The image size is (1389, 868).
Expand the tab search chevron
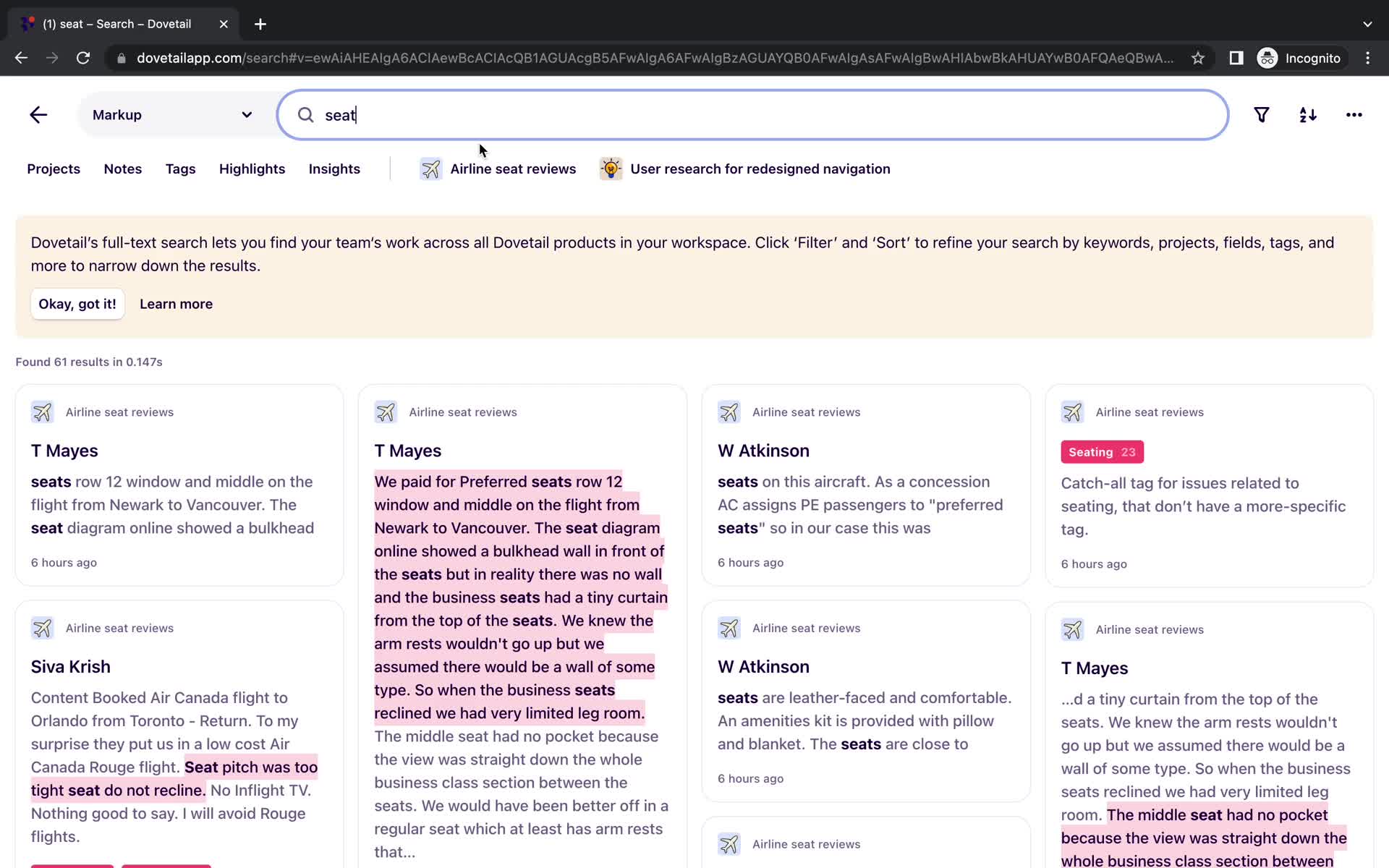(x=1367, y=24)
